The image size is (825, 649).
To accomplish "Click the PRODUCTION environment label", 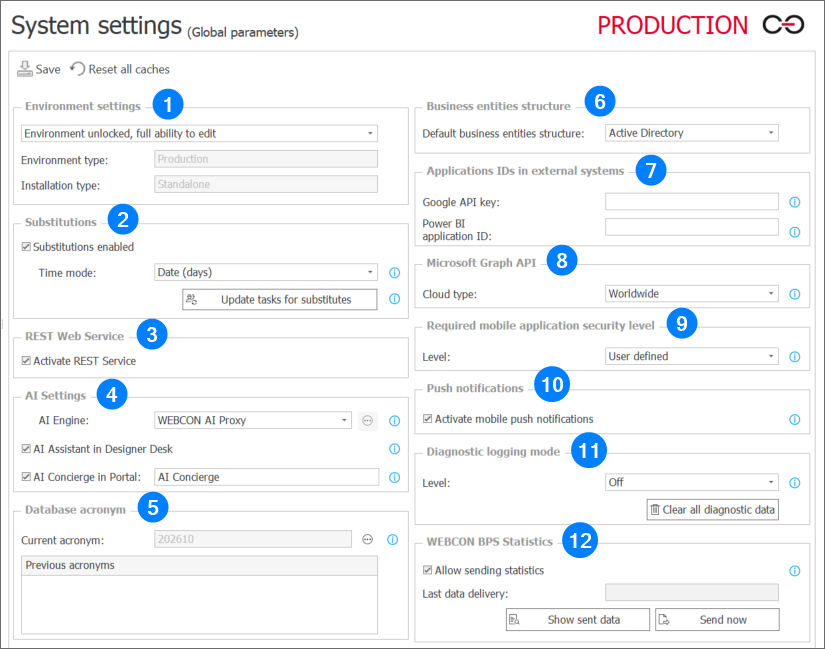I will (x=672, y=25).
